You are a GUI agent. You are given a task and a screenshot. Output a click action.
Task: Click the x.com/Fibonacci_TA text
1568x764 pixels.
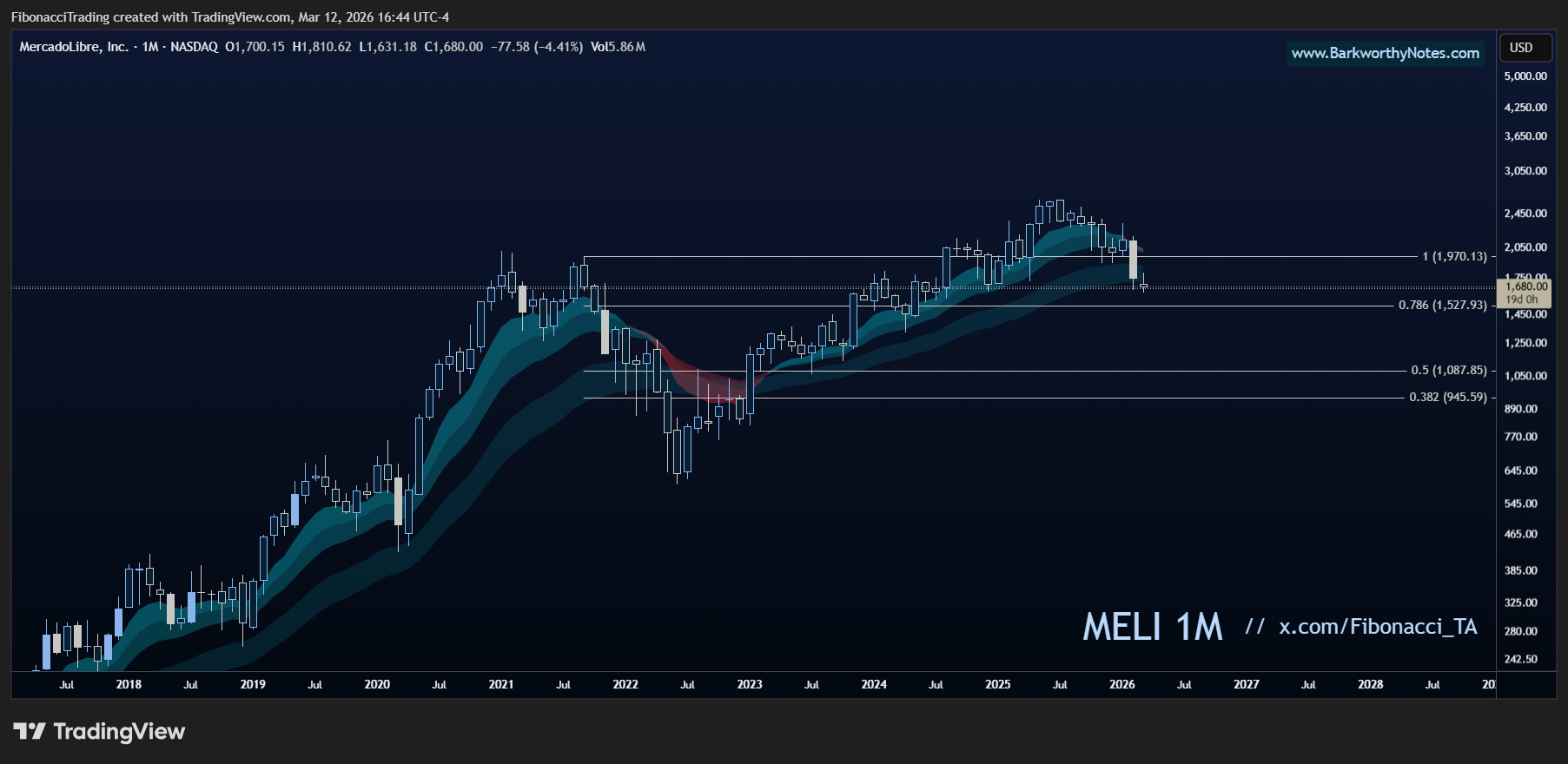[1378, 627]
